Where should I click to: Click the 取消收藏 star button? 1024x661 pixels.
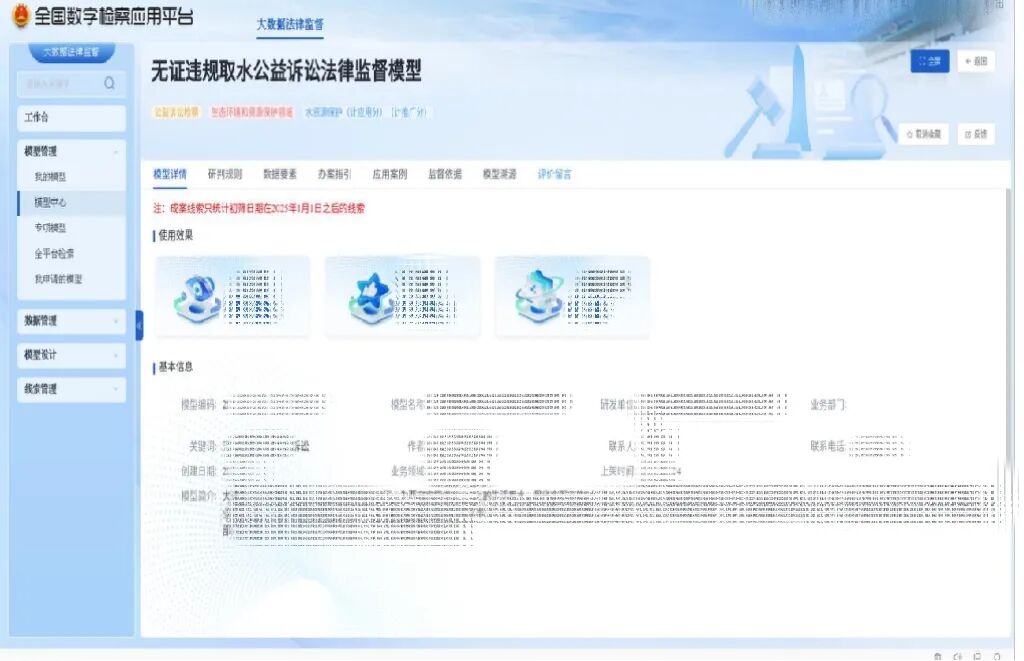923,134
